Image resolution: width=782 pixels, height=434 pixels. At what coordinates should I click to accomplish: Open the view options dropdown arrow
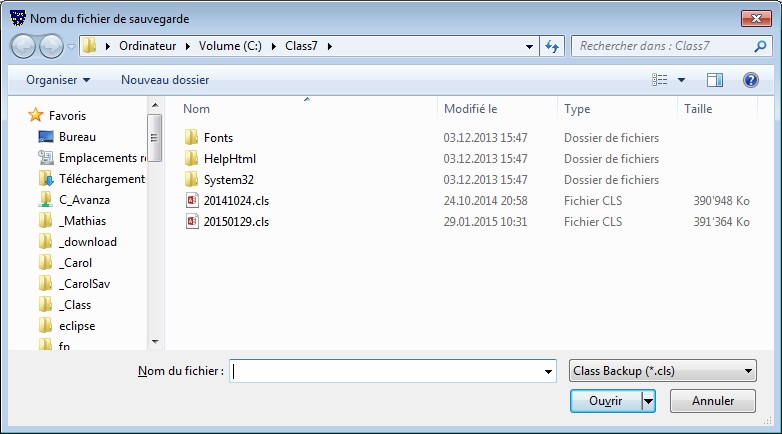point(681,80)
